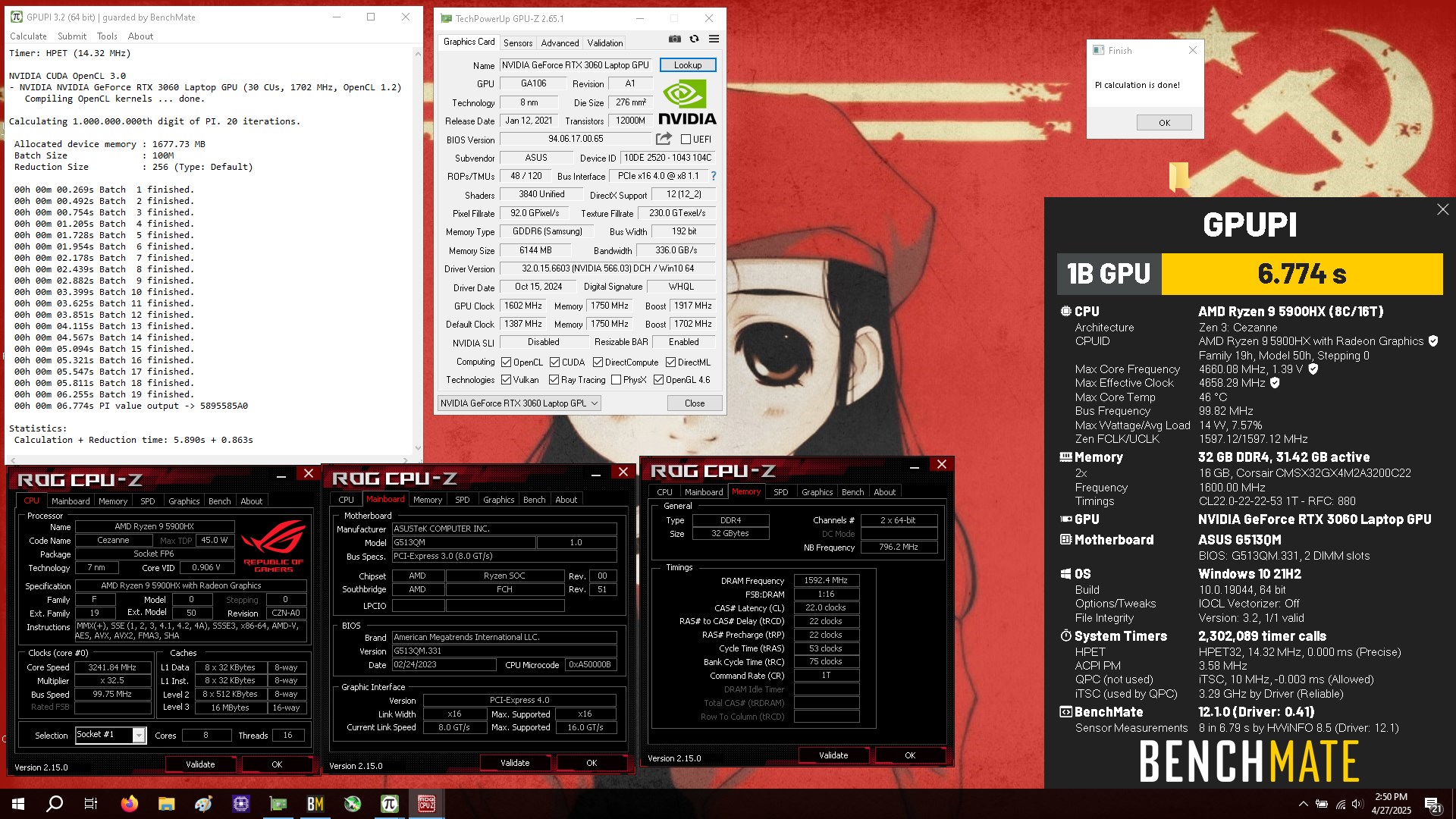Open the Tools menu in GPUPI
Screen dimensions: 1456x819
click(107, 36)
